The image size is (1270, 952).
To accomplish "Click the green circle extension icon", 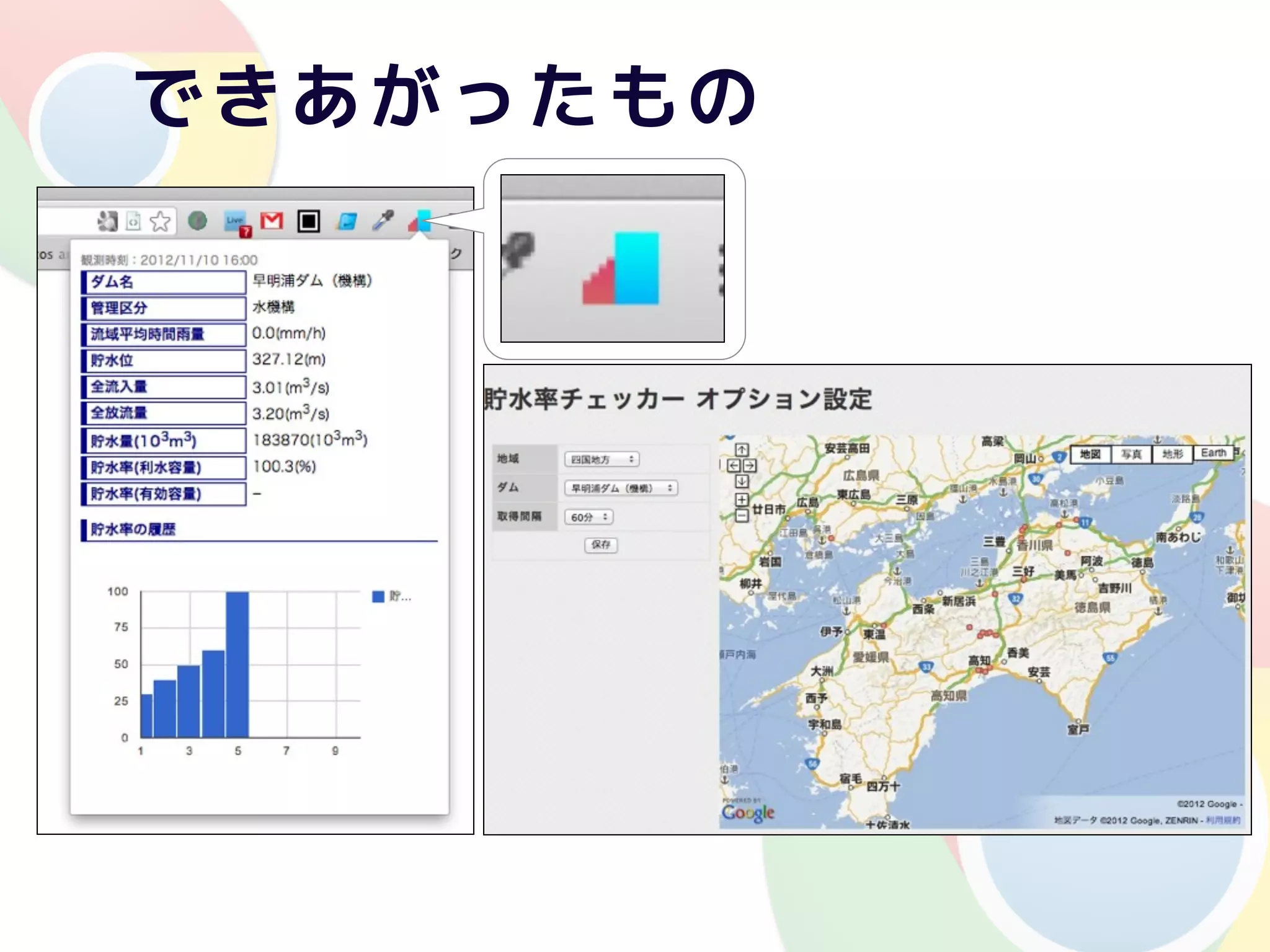I will coord(197,221).
